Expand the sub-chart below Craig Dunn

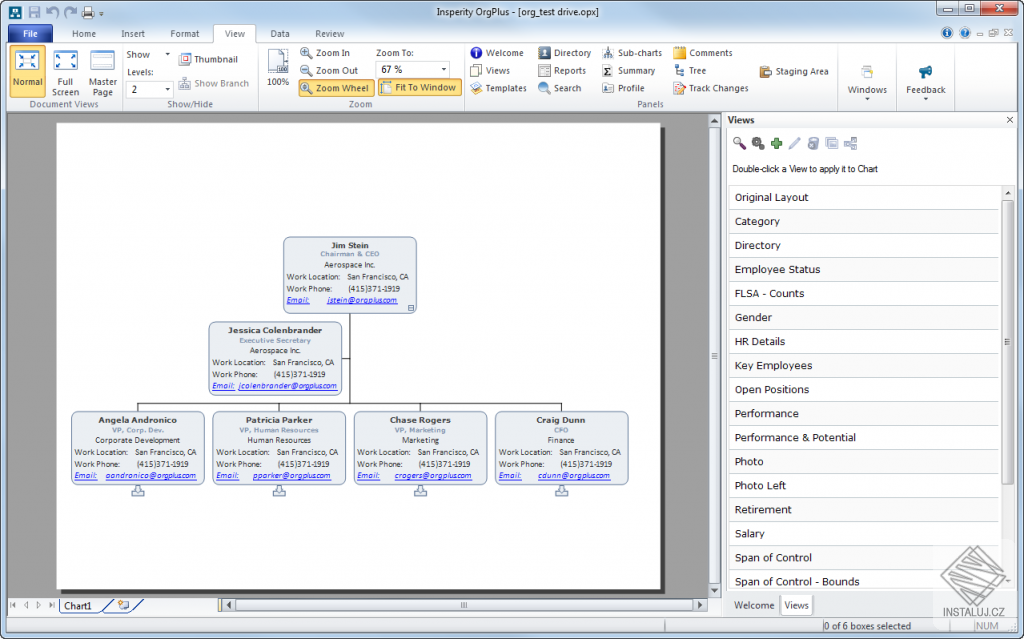[x=561, y=491]
